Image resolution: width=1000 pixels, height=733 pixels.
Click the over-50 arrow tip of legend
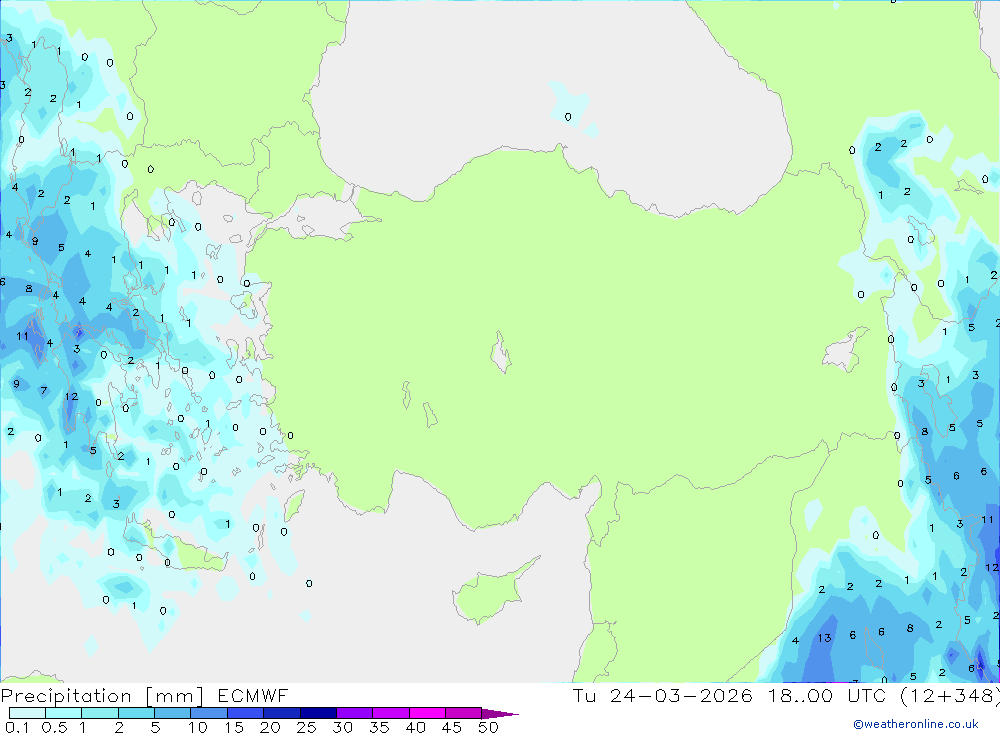(500, 714)
